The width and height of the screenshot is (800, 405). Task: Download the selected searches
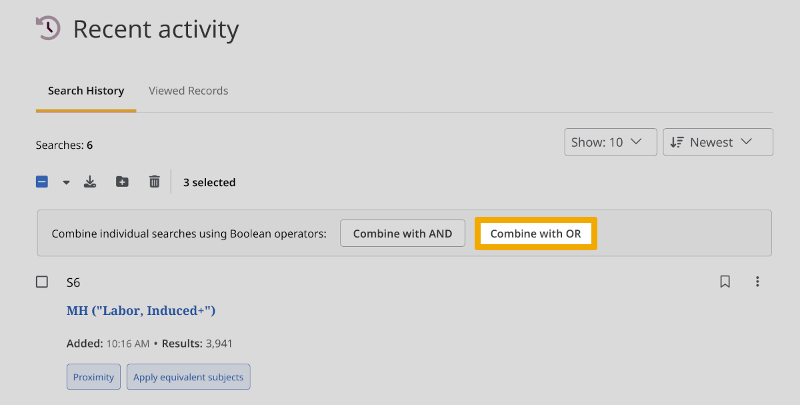(x=90, y=182)
